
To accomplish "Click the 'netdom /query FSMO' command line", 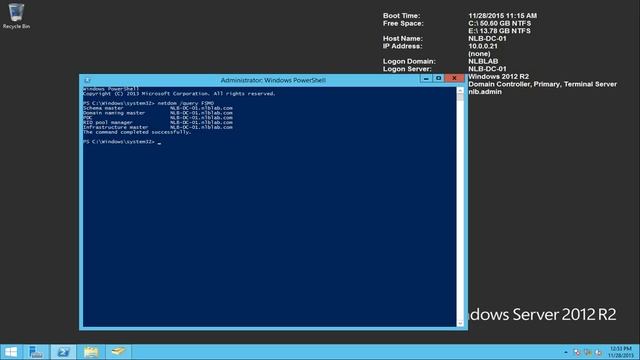I will pyautogui.click(x=149, y=103).
